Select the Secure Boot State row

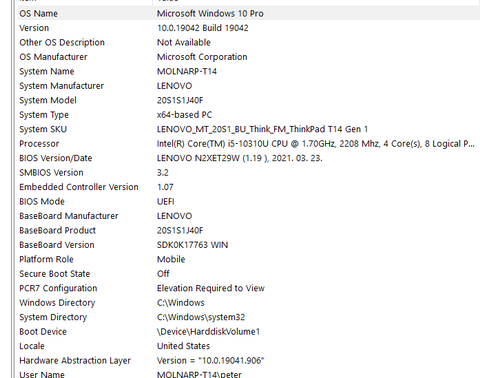[x=249, y=274]
